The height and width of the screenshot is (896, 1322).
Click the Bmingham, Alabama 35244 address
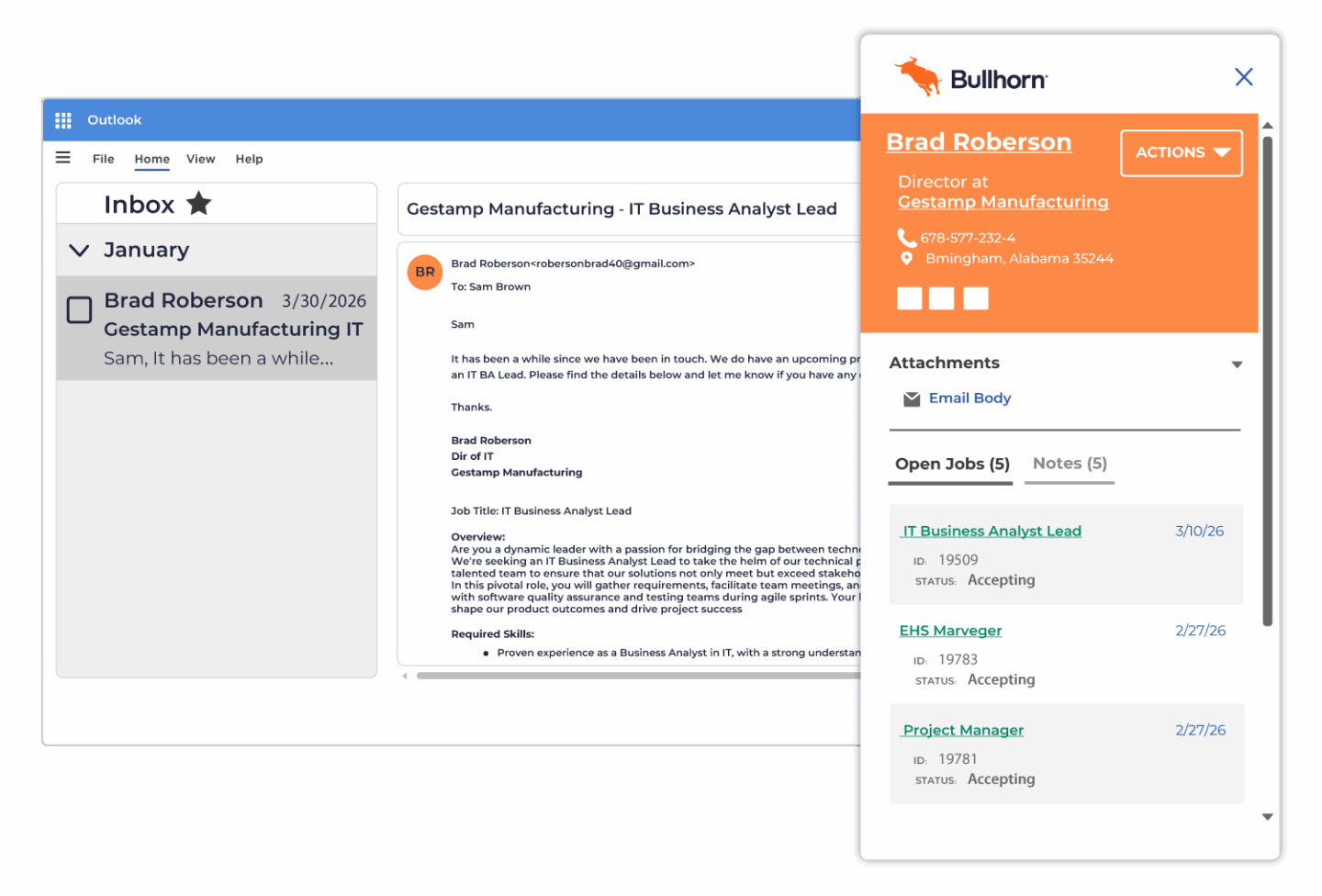(1019, 259)
